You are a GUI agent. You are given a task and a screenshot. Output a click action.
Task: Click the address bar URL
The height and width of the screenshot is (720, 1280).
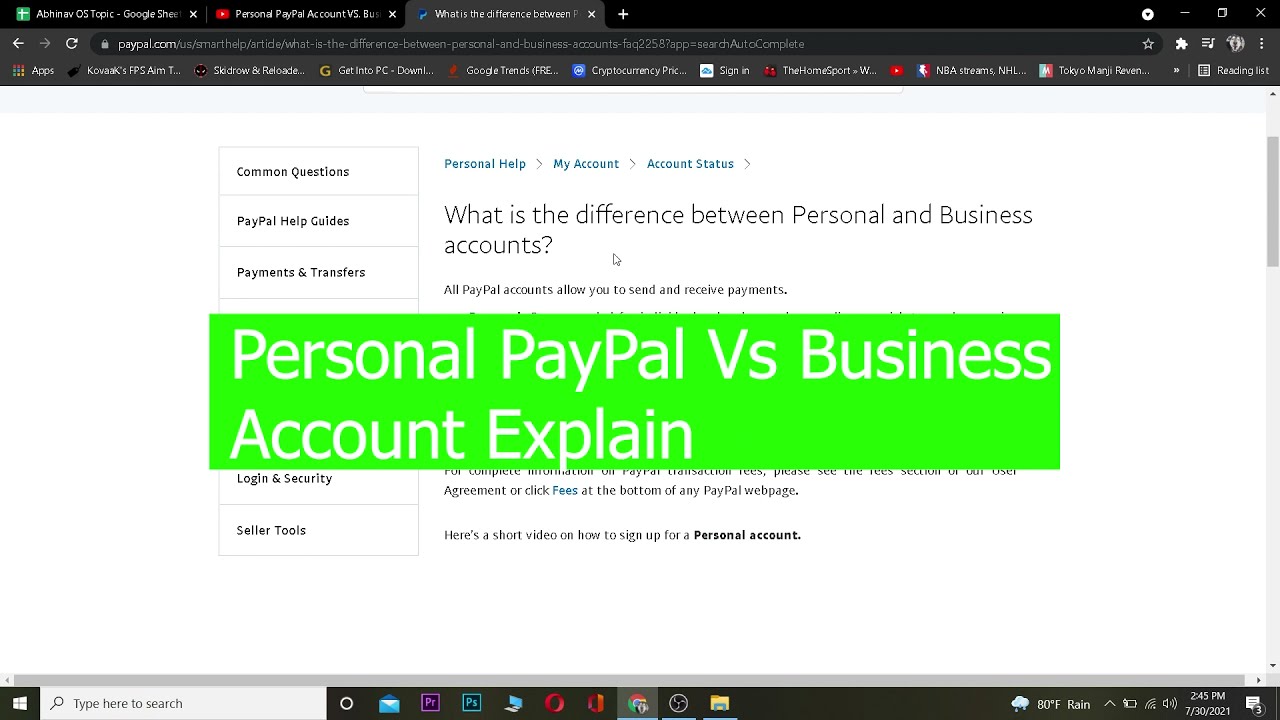coord(461,44)
